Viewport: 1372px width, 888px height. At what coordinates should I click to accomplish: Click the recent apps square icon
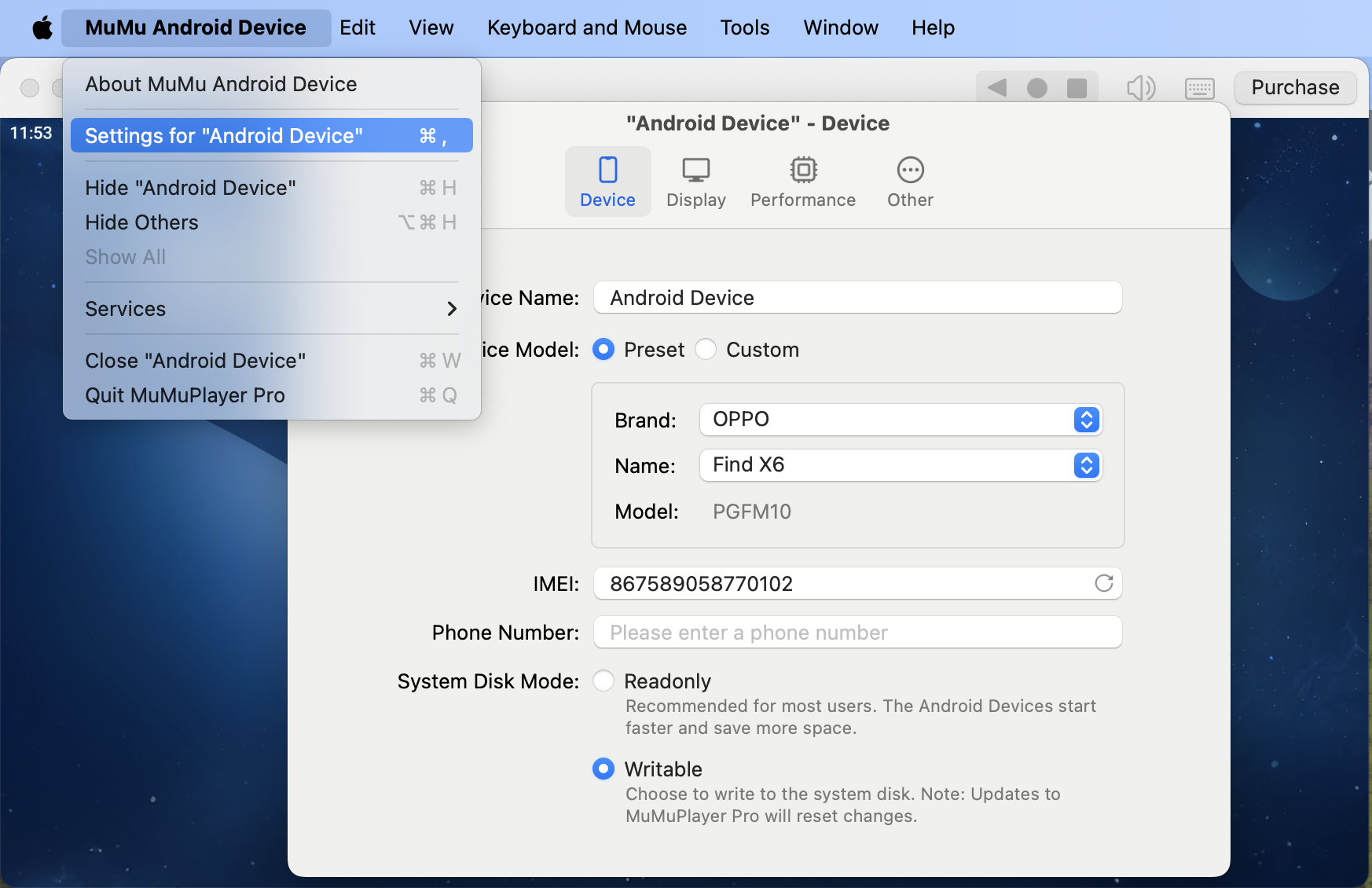pyautogui.click(x=1077, y=87)
